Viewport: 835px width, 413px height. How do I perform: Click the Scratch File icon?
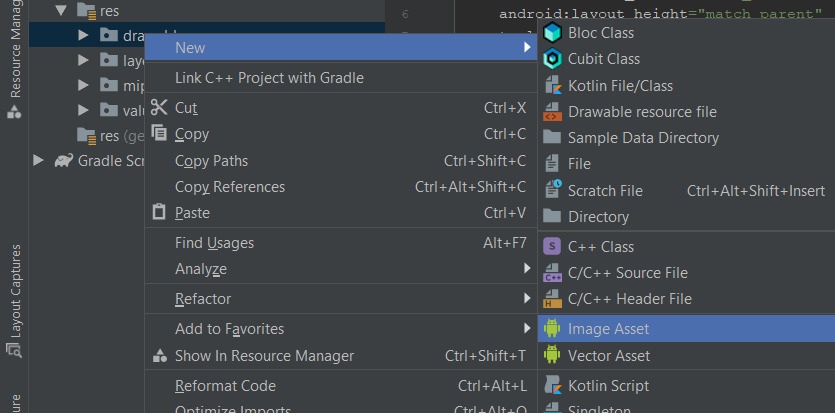click(x=552, y=190)
